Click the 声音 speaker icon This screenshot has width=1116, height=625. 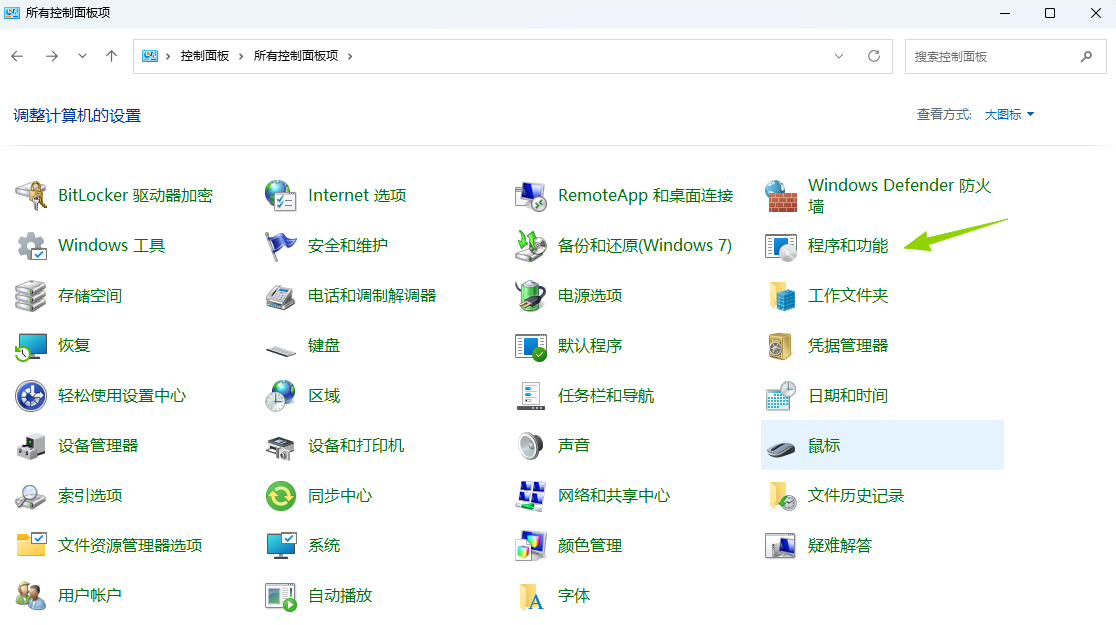click(531, 446)
